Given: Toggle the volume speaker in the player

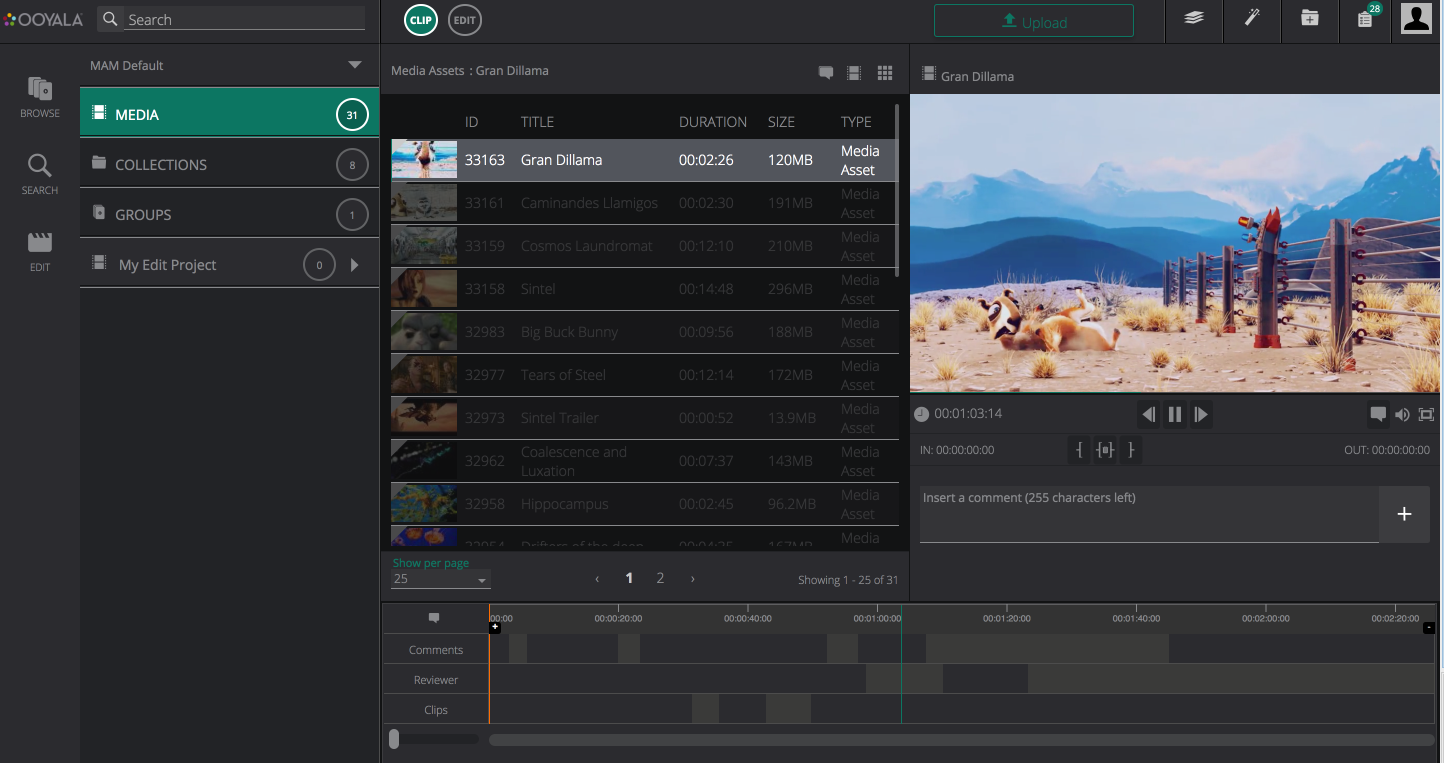Looking at the screenshot, I should (1402, 414).
